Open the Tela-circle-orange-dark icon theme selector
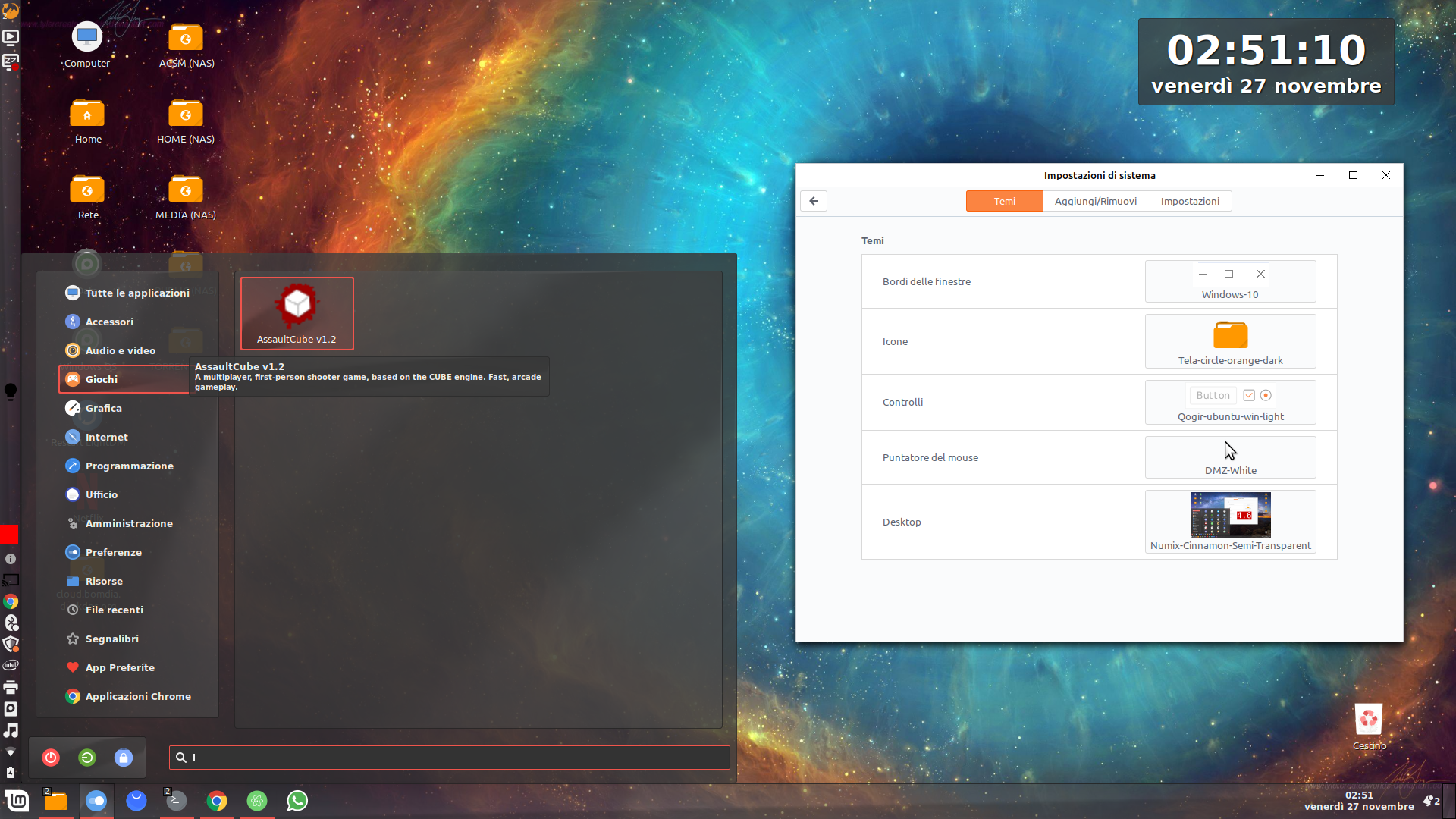Screen dimensions: 1456x819 pyautogui.click(x=1230, y=341)
